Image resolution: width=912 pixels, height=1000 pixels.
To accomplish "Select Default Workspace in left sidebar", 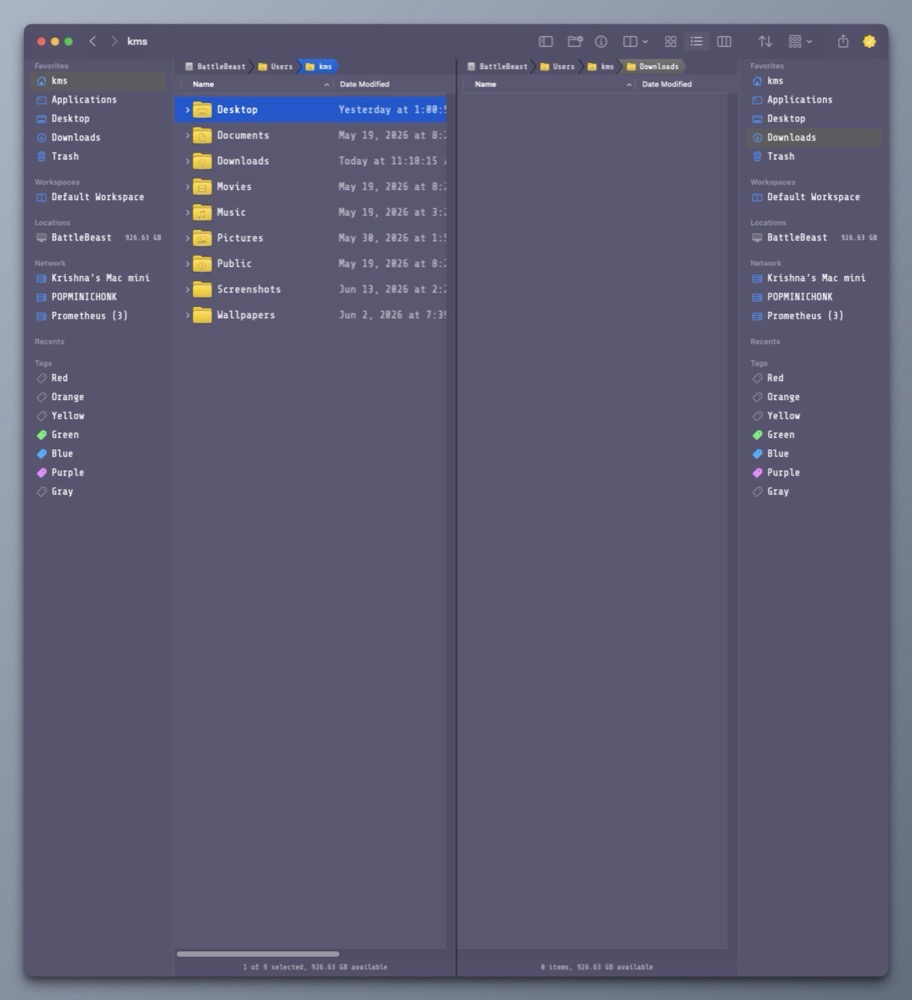I will tap(98, 197).
